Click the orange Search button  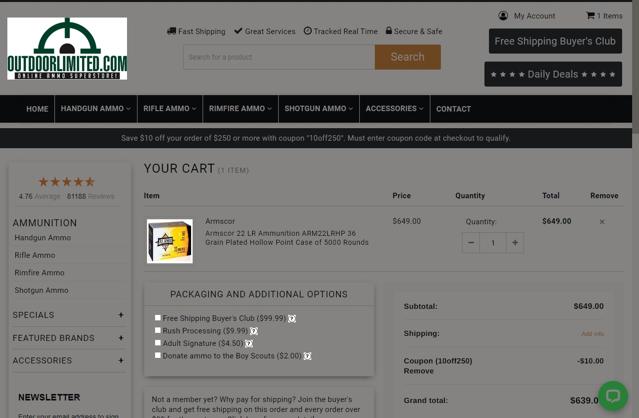pyautogui.click(x=408, y=57)
